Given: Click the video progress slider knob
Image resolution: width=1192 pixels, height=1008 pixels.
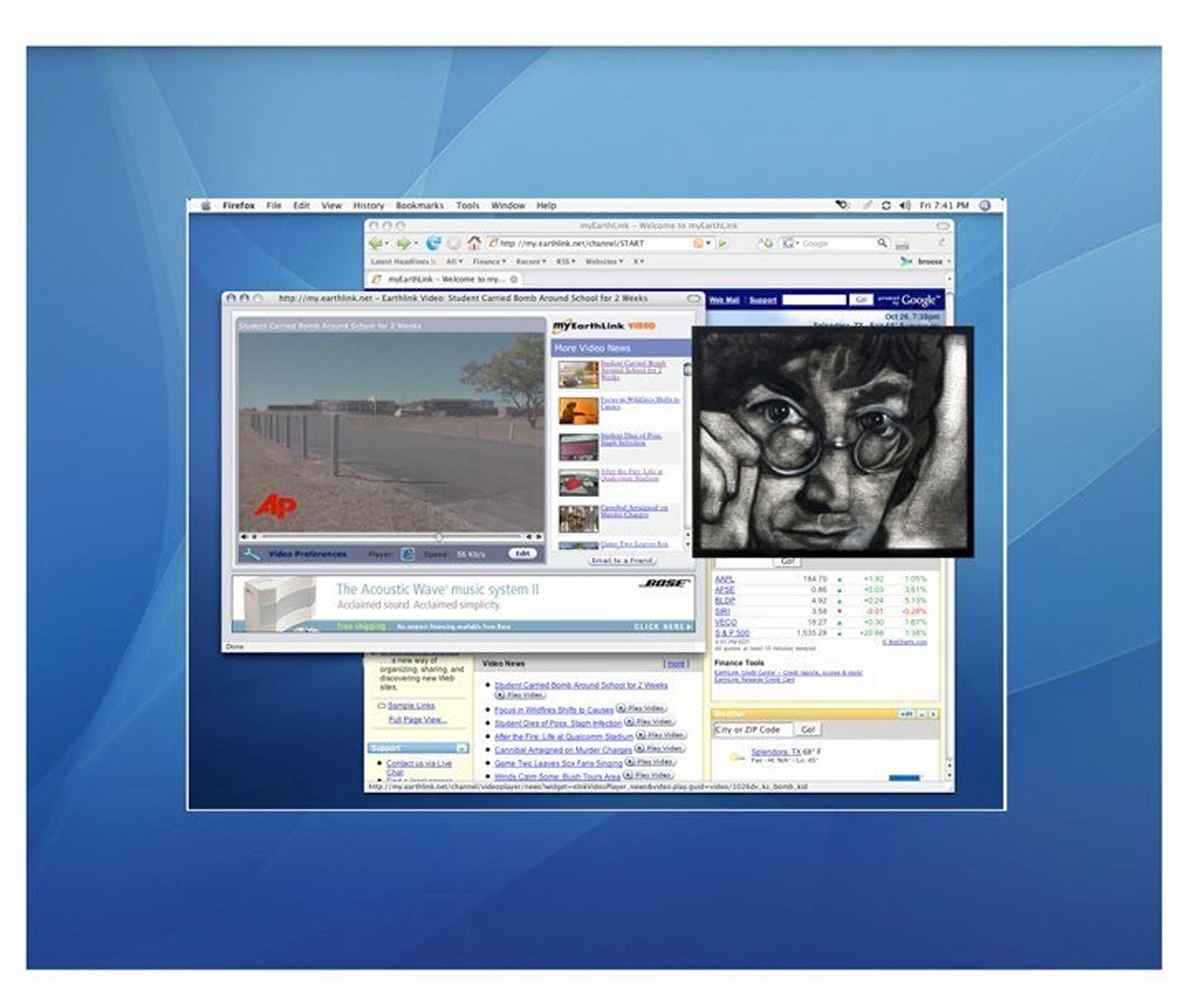Looking at the screenshot, I should point(438,537).
